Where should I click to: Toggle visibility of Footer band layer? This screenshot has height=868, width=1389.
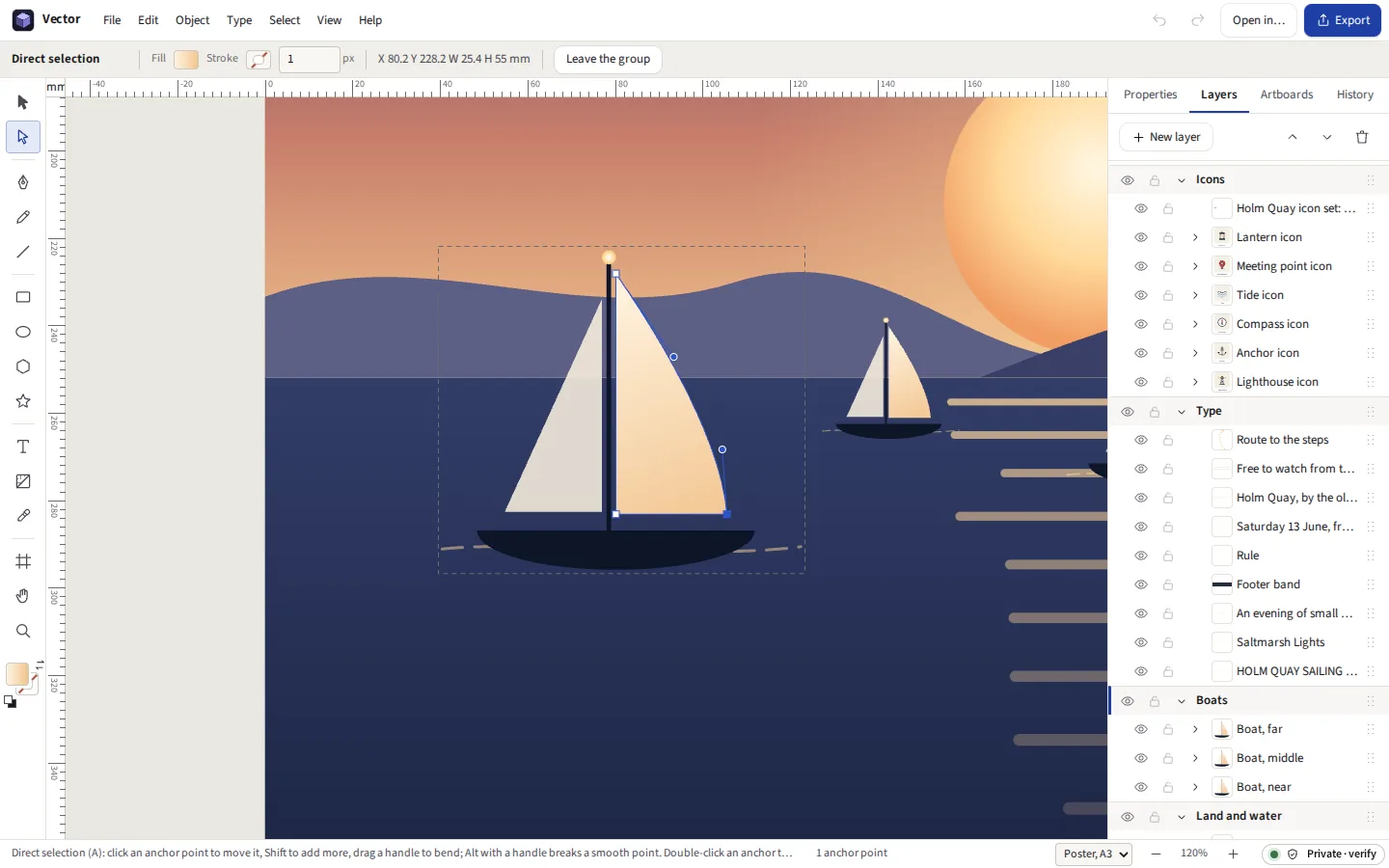(x=1141, y=584)
